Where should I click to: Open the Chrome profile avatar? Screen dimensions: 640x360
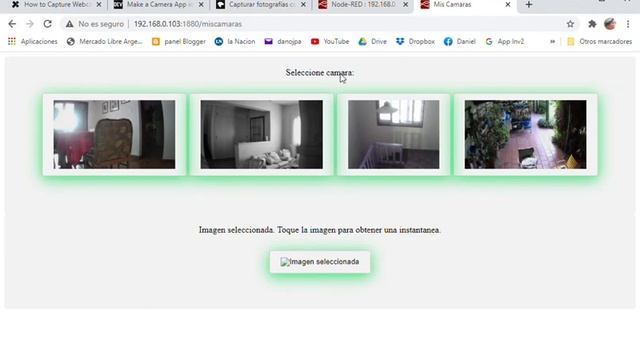[610, 24]
